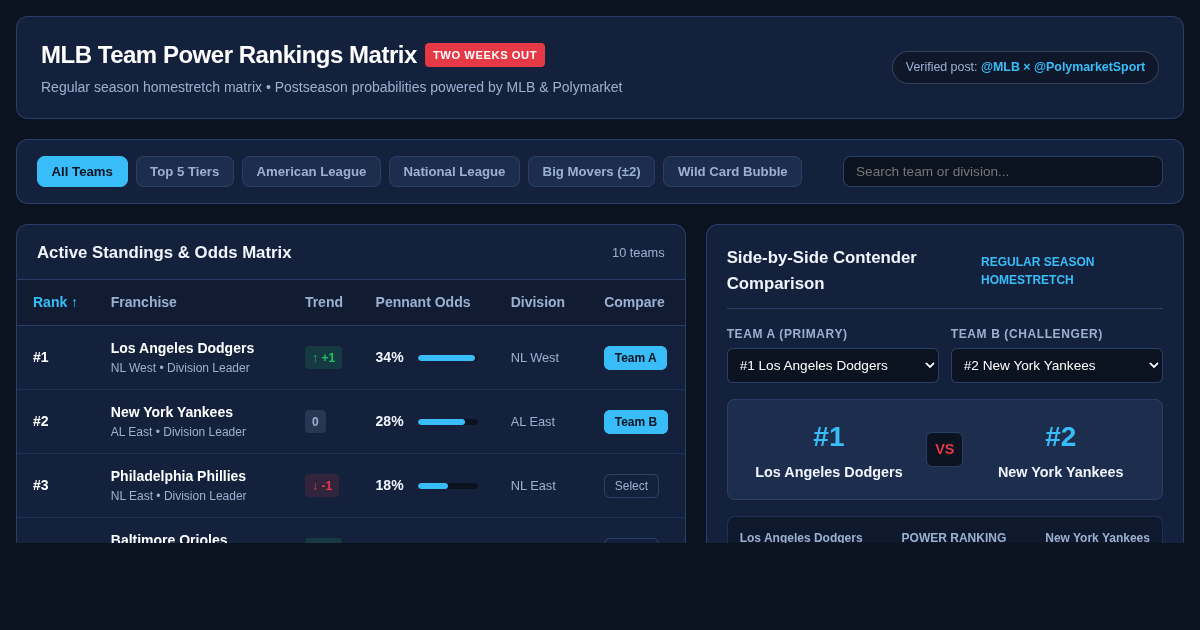Viewport: 1200px width, 630px height.
Task: Open the @PolymarketSport link
Action: [1089, 67]
